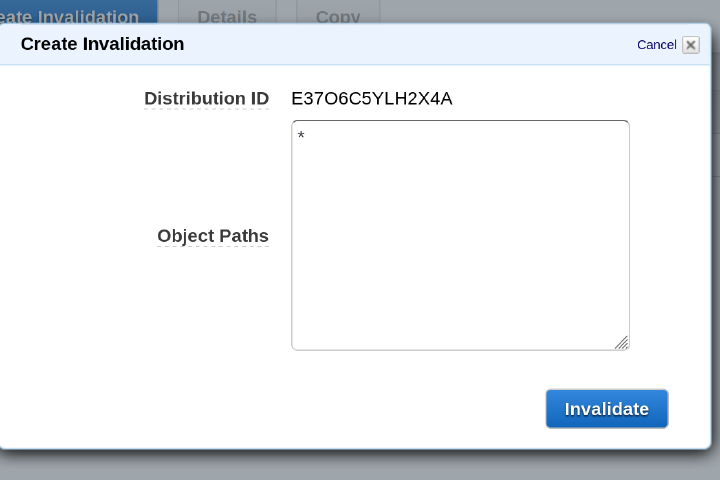Click the dimmed Copy button behind dialog
The width and height of the screenshot is (720, 480).
click(x=338, y=12)
